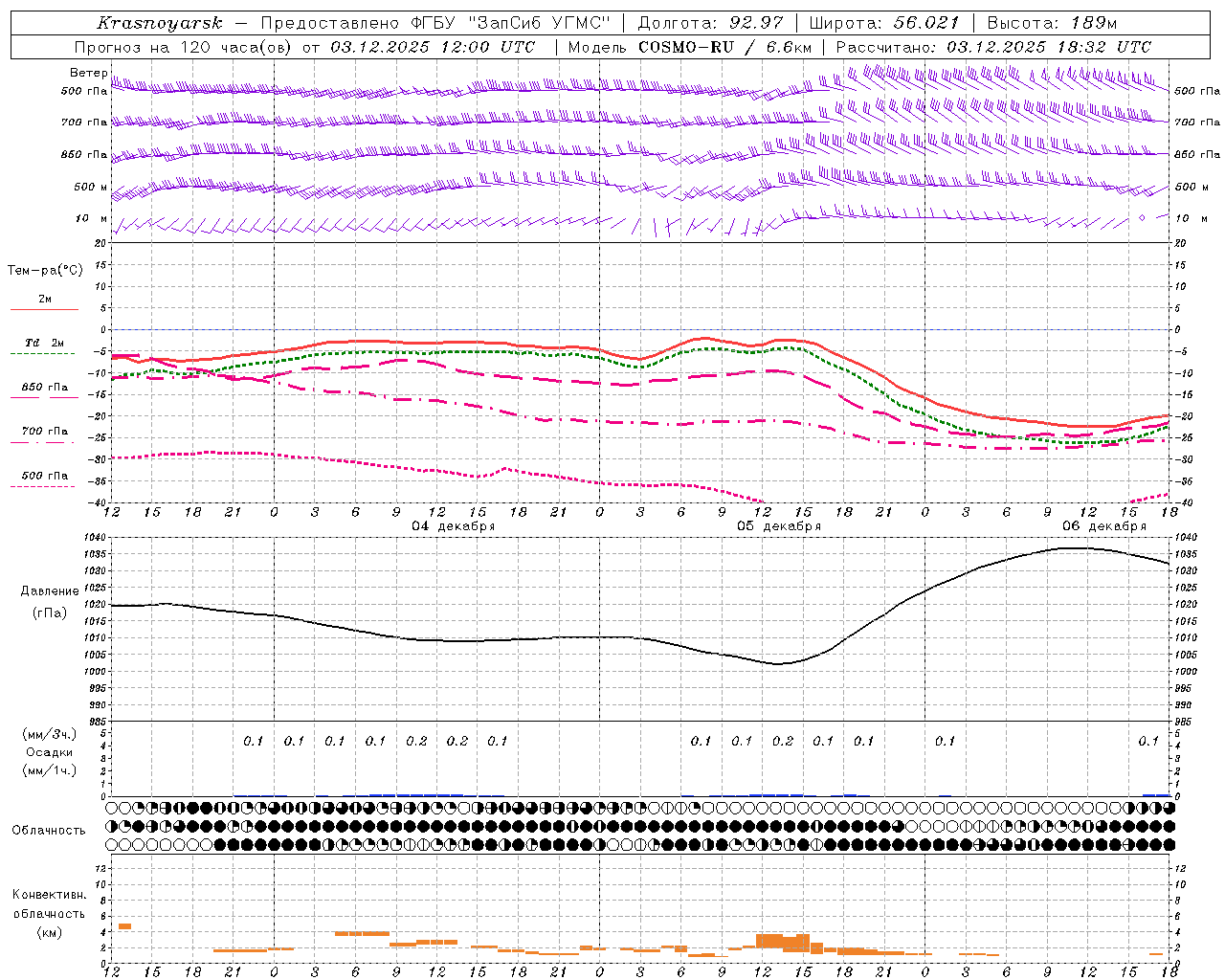The width and height of the screenshot is (1225, 980).
Task: Click the '500 м' wind level label on the left
Action: tap(91, 187)
